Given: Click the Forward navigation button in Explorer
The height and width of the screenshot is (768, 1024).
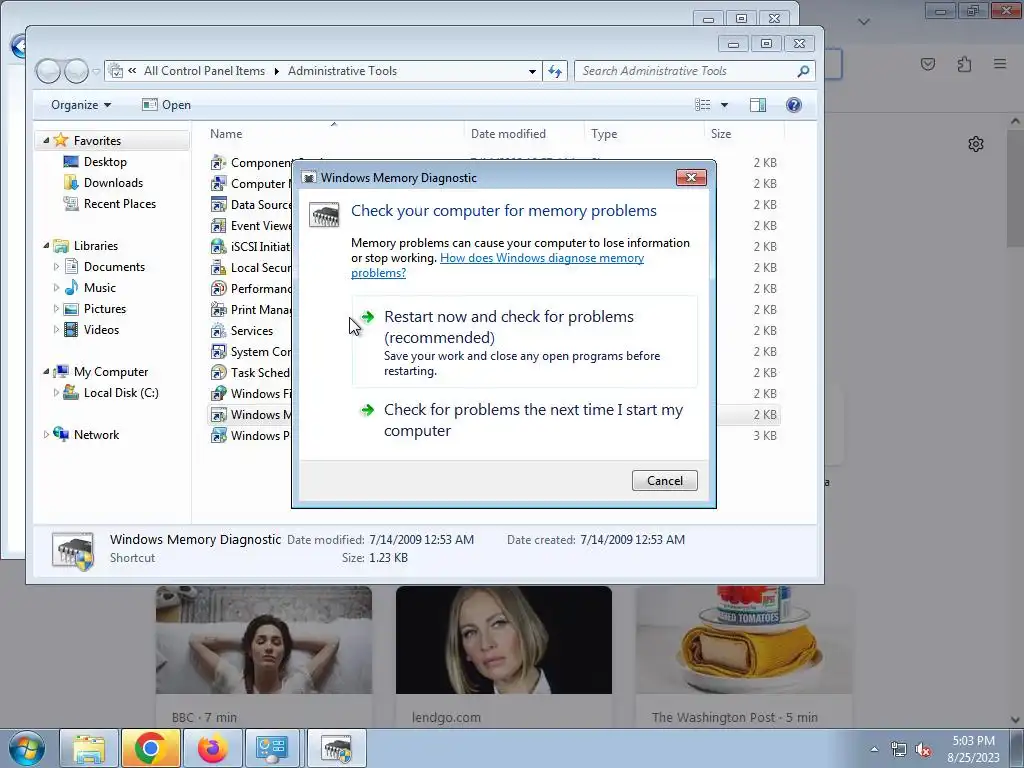Looking at the screenshot, I should click(x=76, y=71).
